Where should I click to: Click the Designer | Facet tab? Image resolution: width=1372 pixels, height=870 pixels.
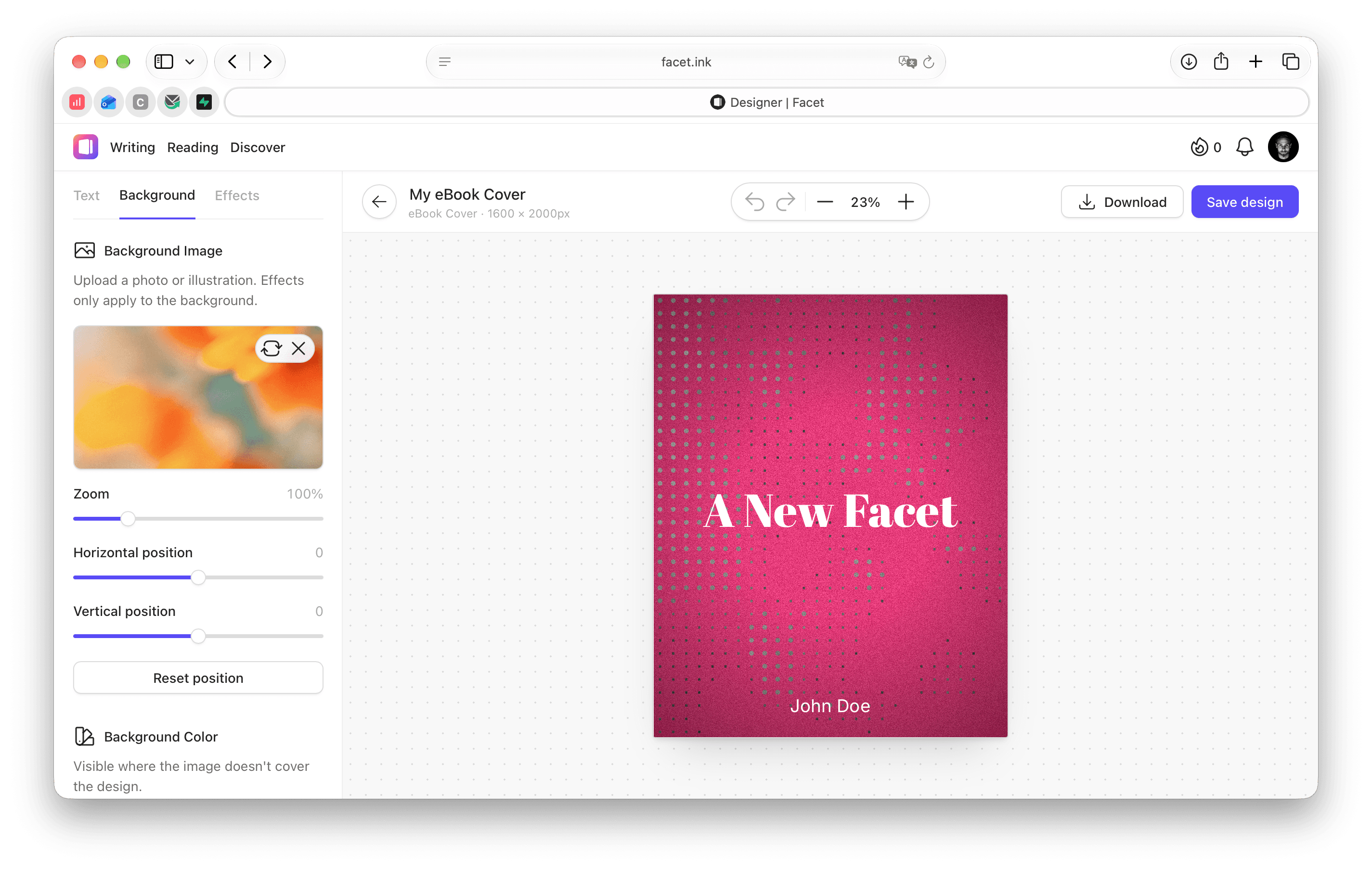767,102
